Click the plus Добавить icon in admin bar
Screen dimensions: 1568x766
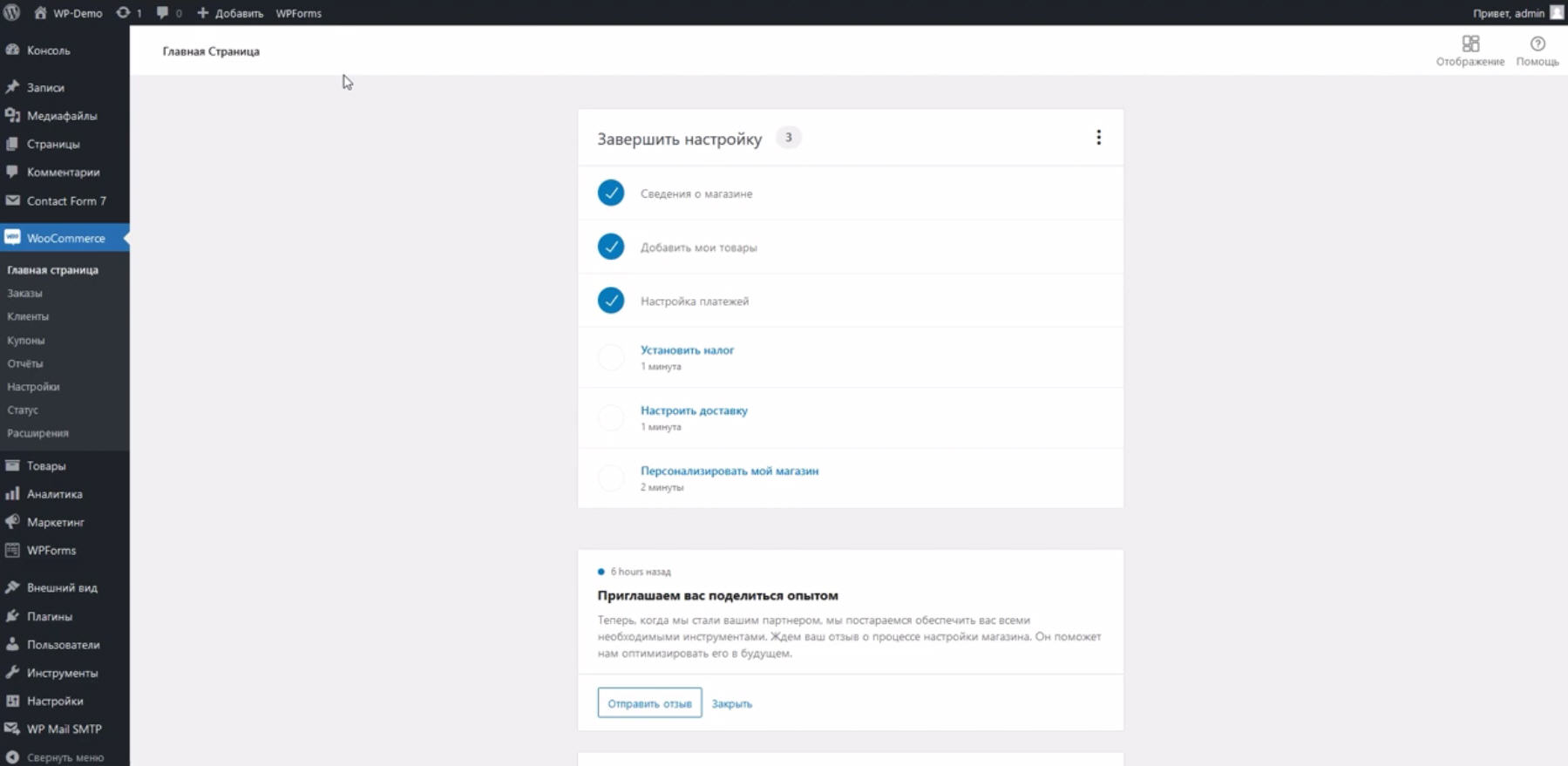(203, 13)
